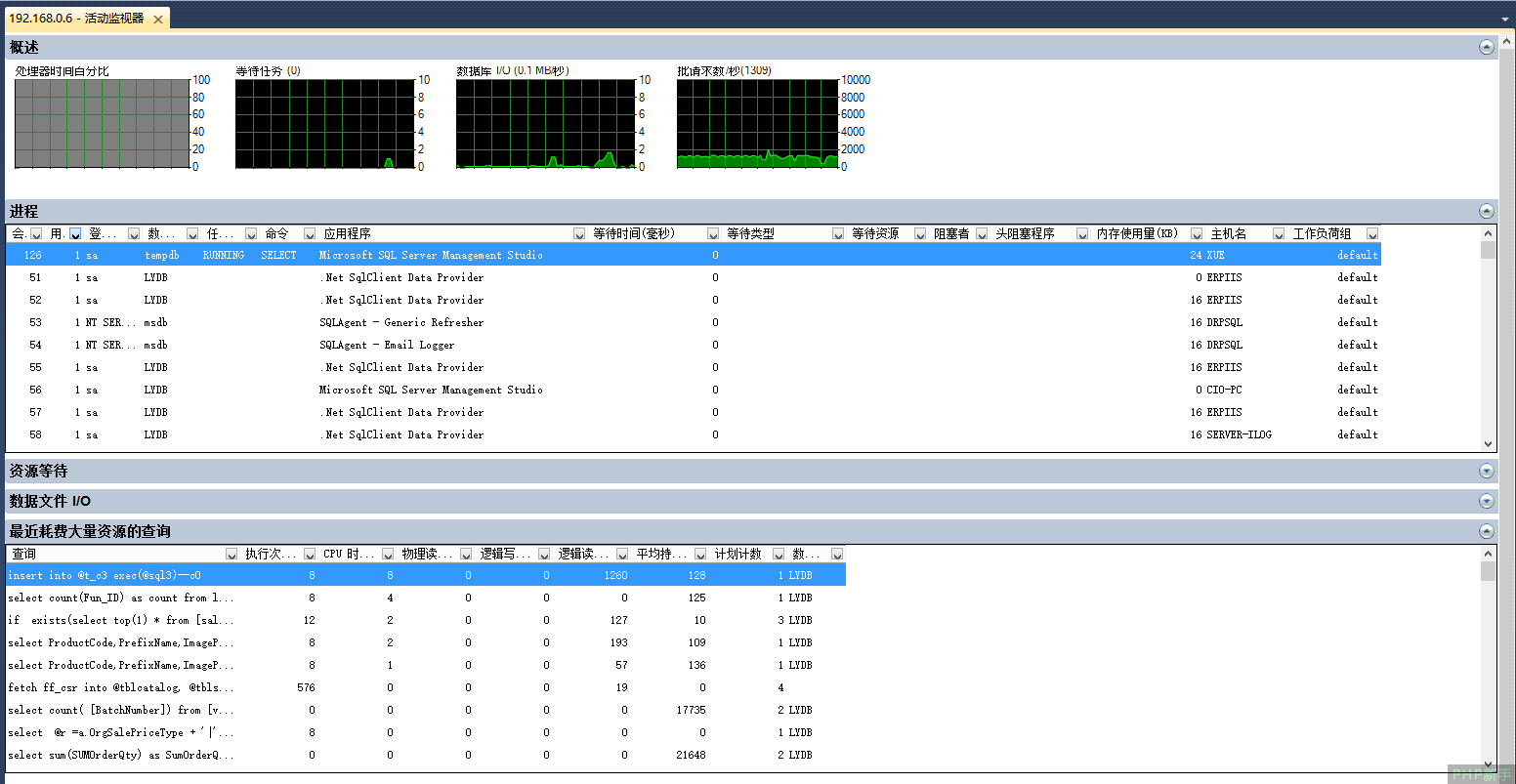Open the 内存使用量(KB) filter dropdown
1516x784 pixels.
click(x=1197, y=234)
